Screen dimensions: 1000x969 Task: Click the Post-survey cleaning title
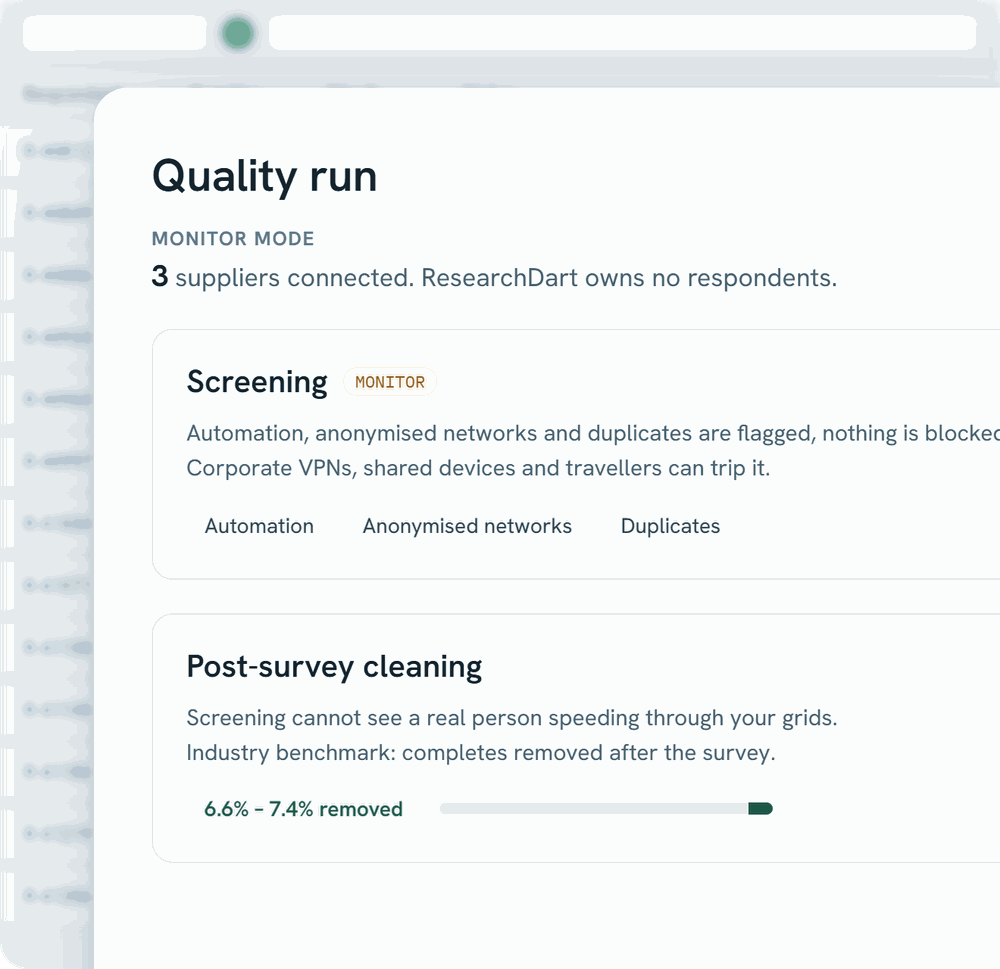pos(334,667)
